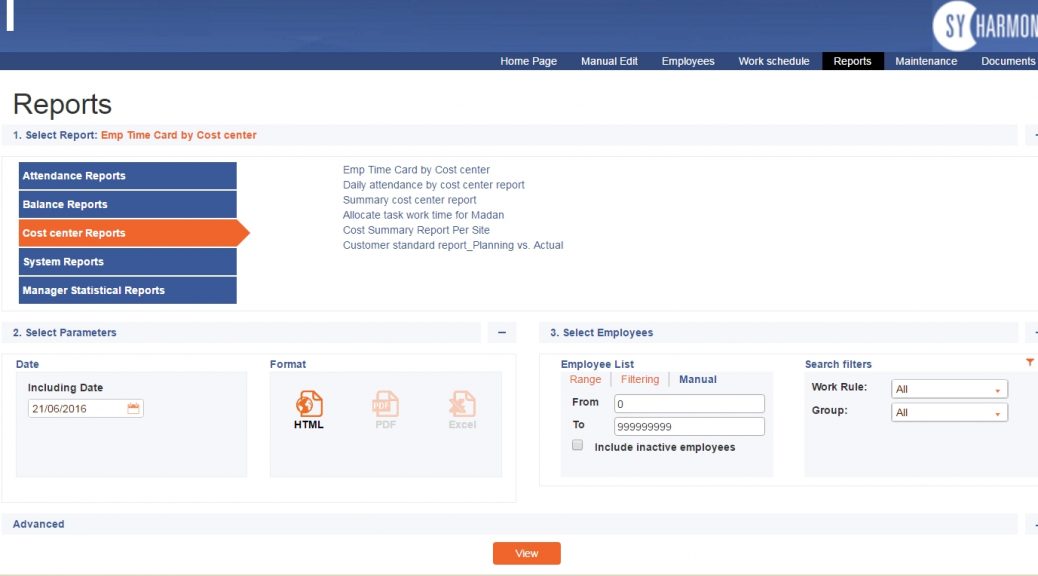Collapse the Select Parameters section
The width and height of the screenshot is (1038, 576).
pyautogui.click(x=502, y=333)
